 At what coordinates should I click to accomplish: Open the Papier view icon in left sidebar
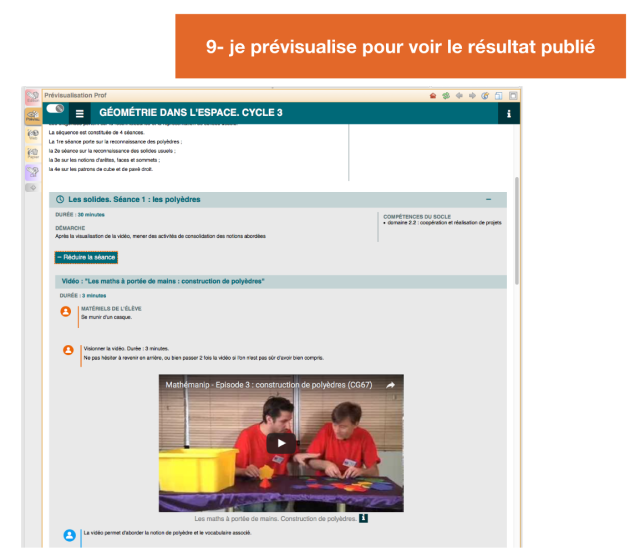click(x=32, y=153)
